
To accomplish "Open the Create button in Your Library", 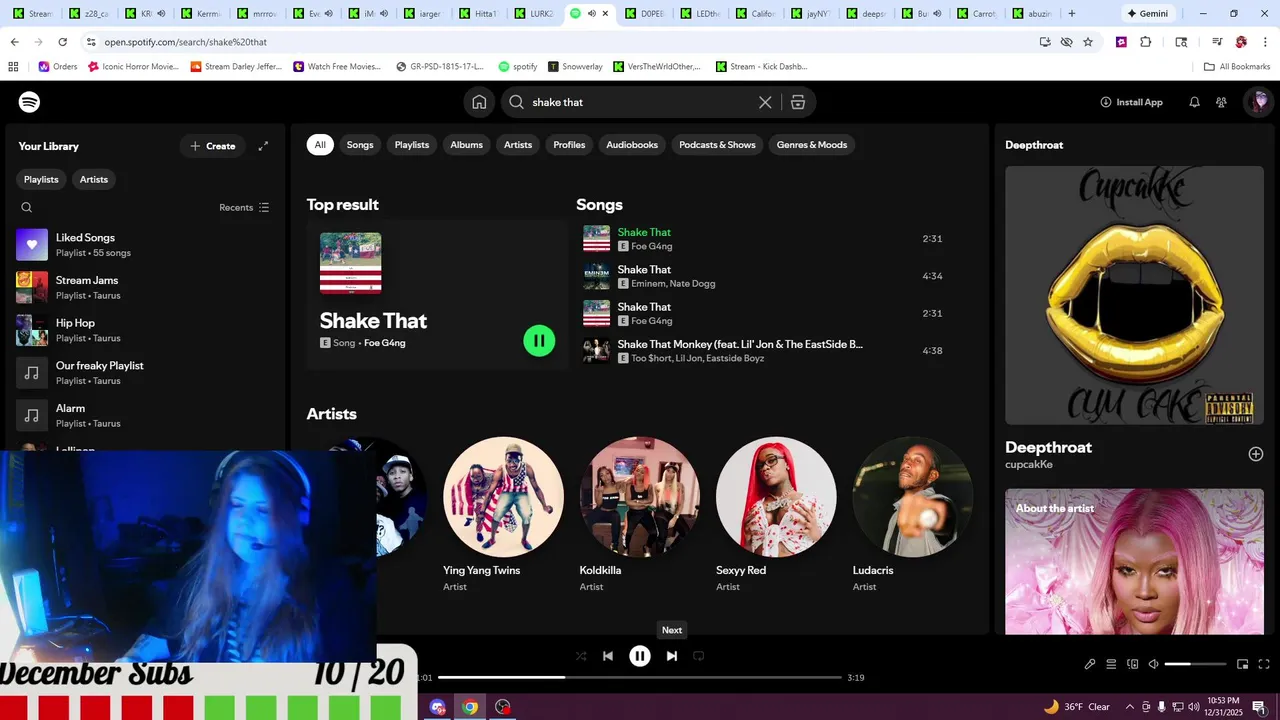I will [212, 146].
